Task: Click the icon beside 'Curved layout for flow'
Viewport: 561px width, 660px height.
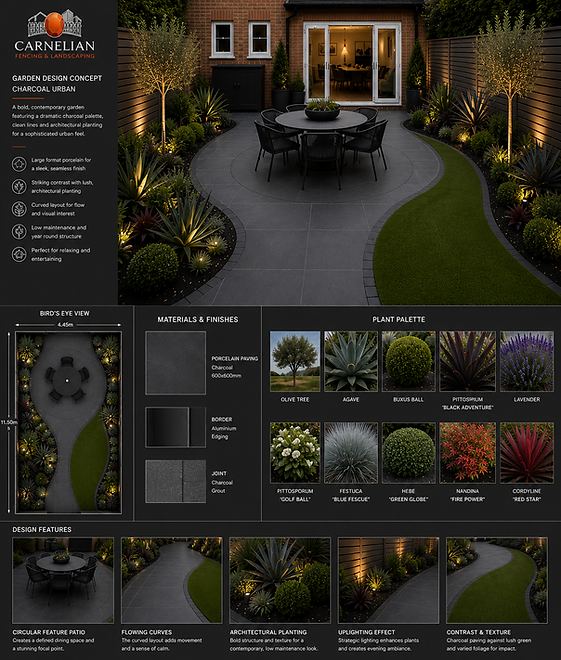Action: pyautogui.click(x=19, y=209)
